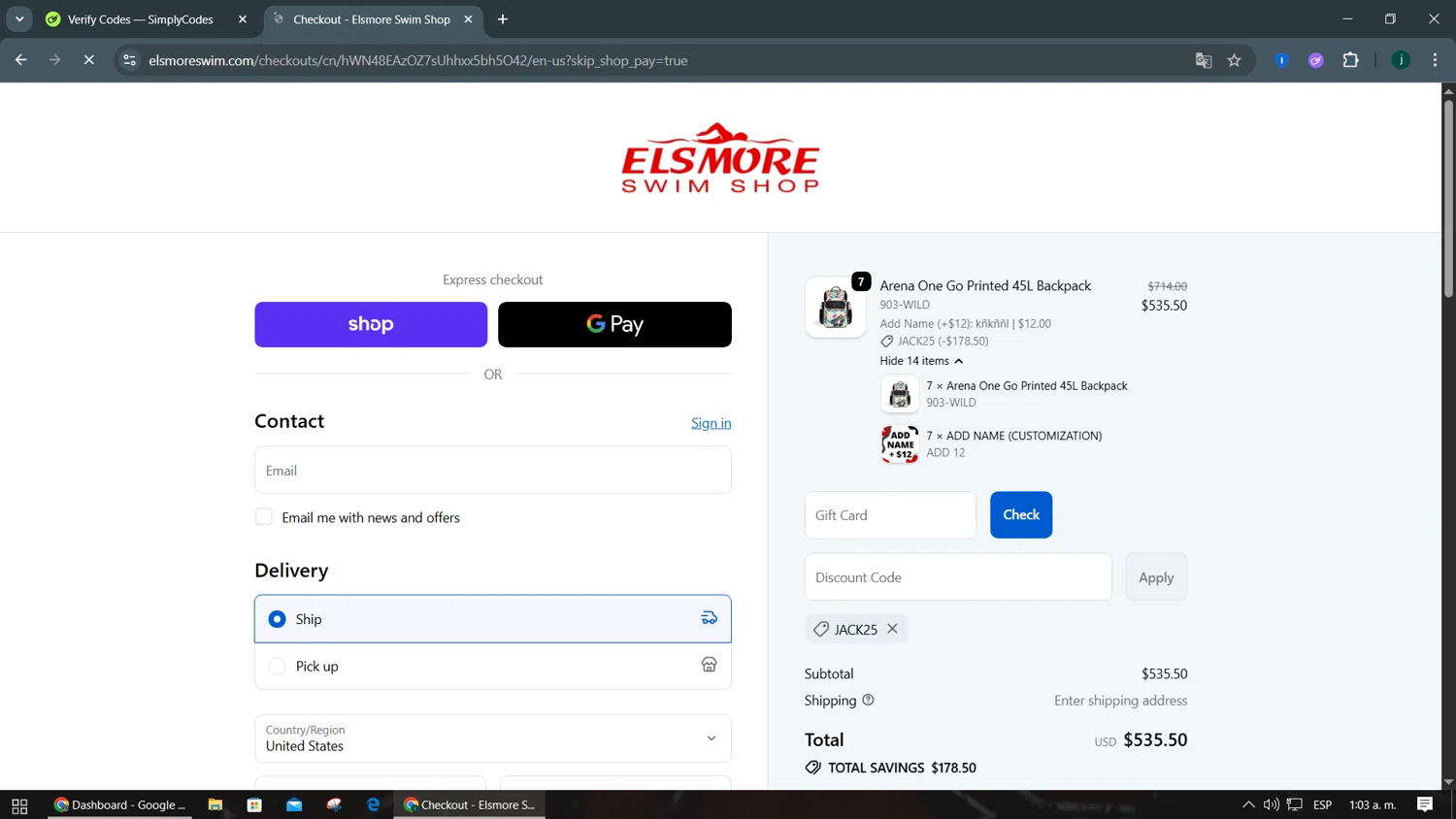Click the $535.50 total amount
Image resolution: width=1456 pixels, height=819 pixels.
click(x=1155, y=739)
